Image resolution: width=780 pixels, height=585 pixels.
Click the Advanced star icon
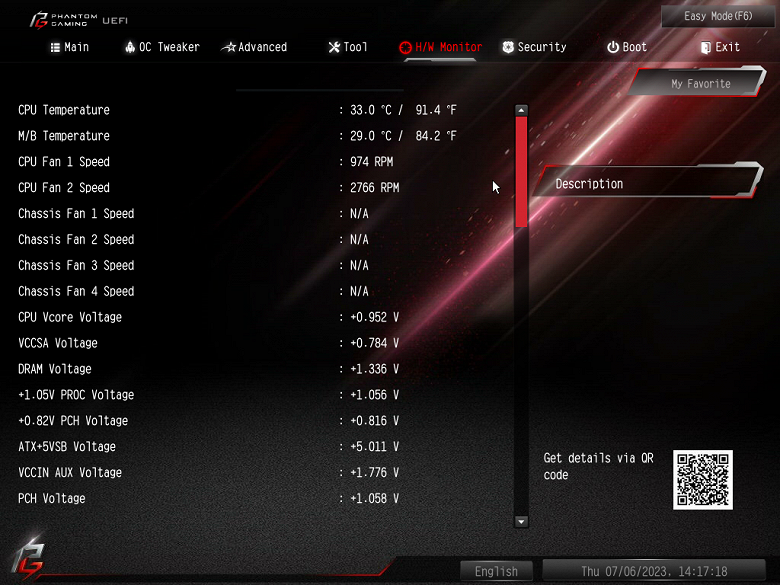(229, 47)
